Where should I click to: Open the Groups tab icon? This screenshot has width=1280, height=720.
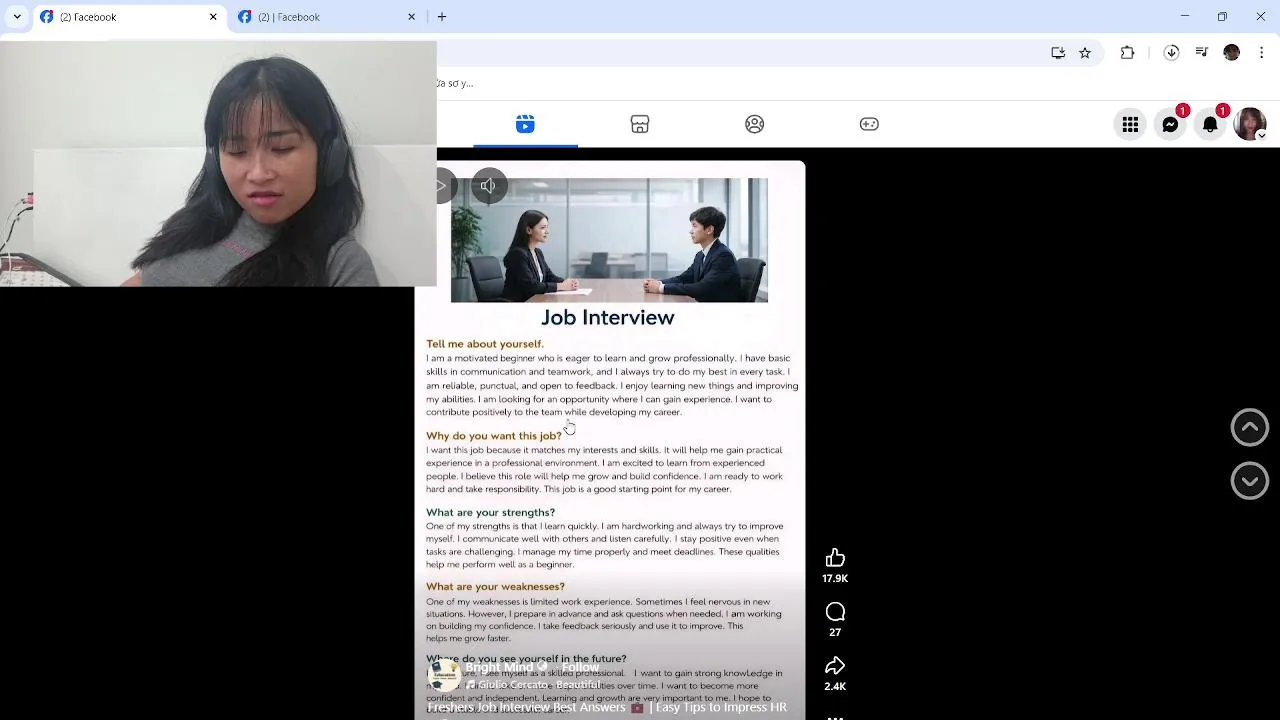click(755, 124)
